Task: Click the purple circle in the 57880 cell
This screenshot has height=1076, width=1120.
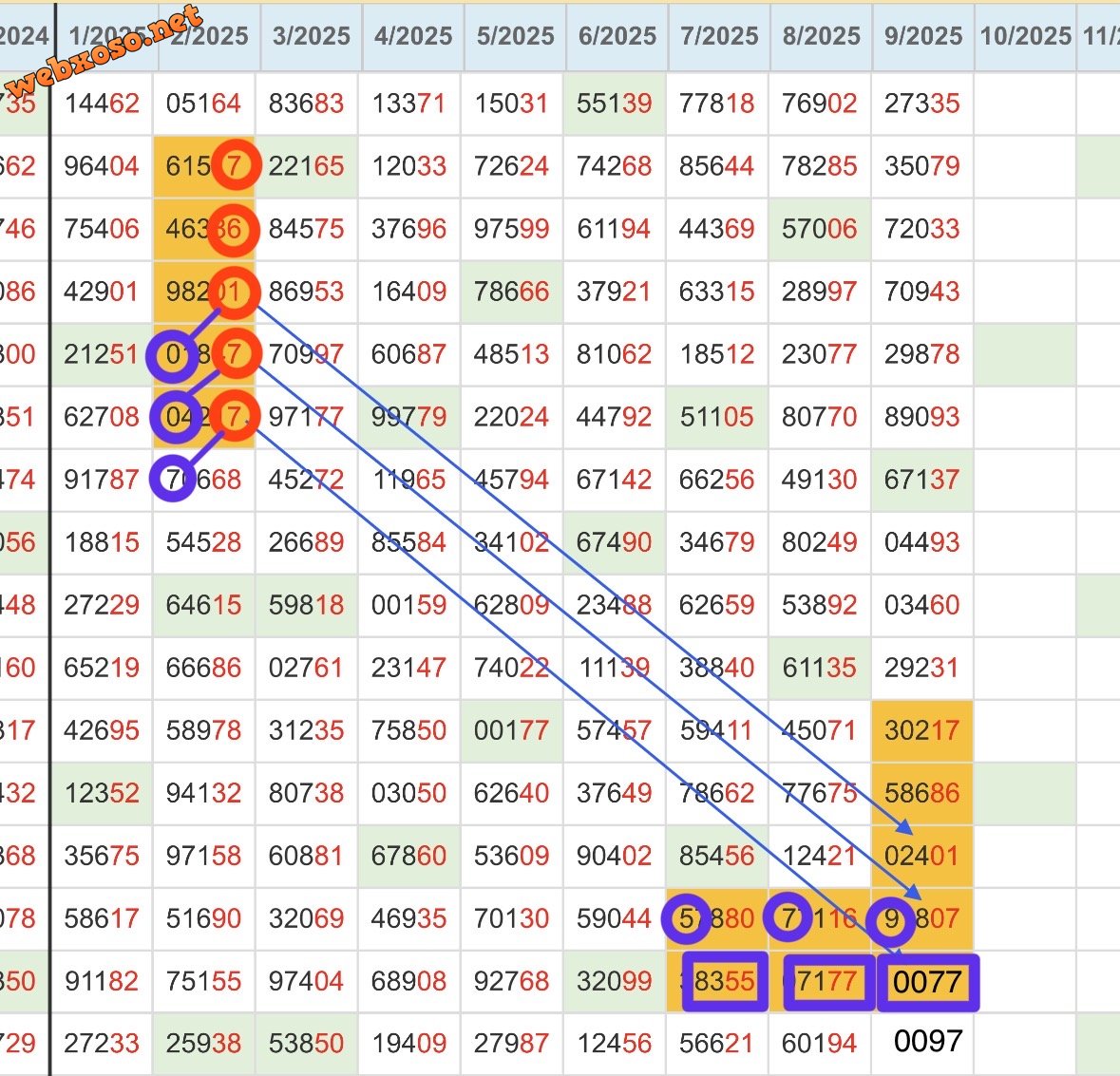Action: [x=686, y=918]
